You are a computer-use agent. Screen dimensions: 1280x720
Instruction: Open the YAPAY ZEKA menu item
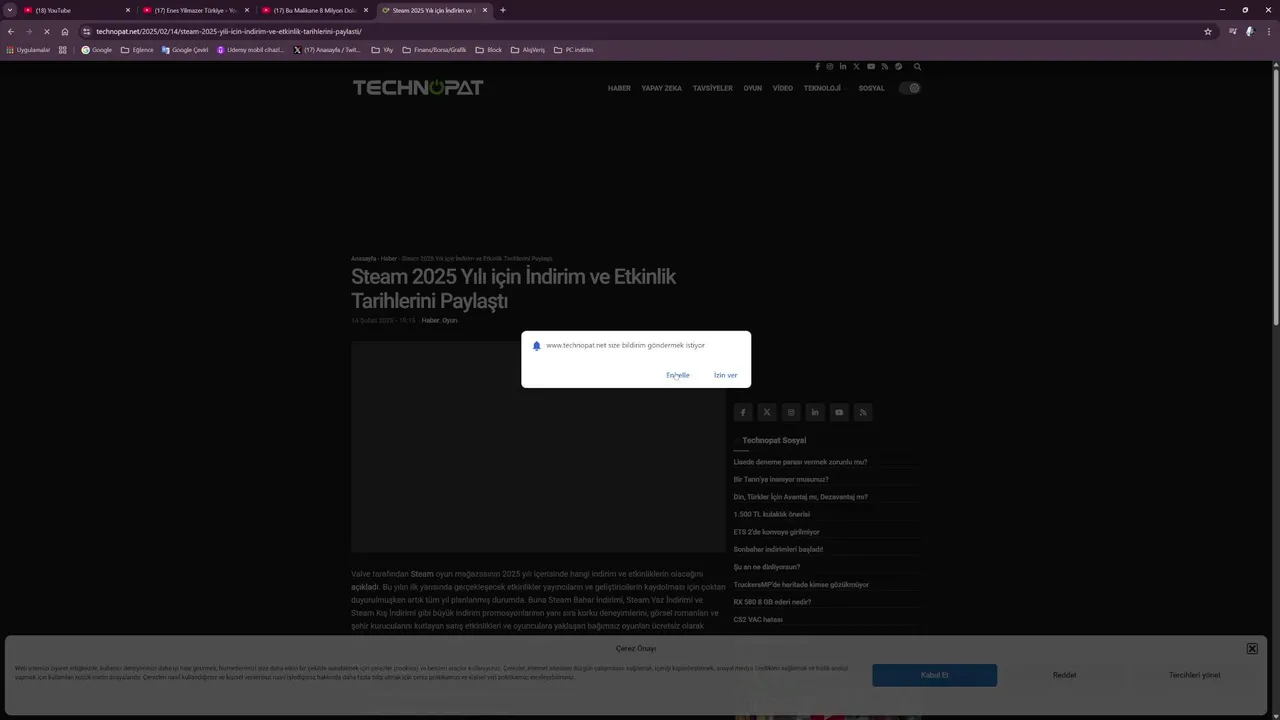click(662, 88)
